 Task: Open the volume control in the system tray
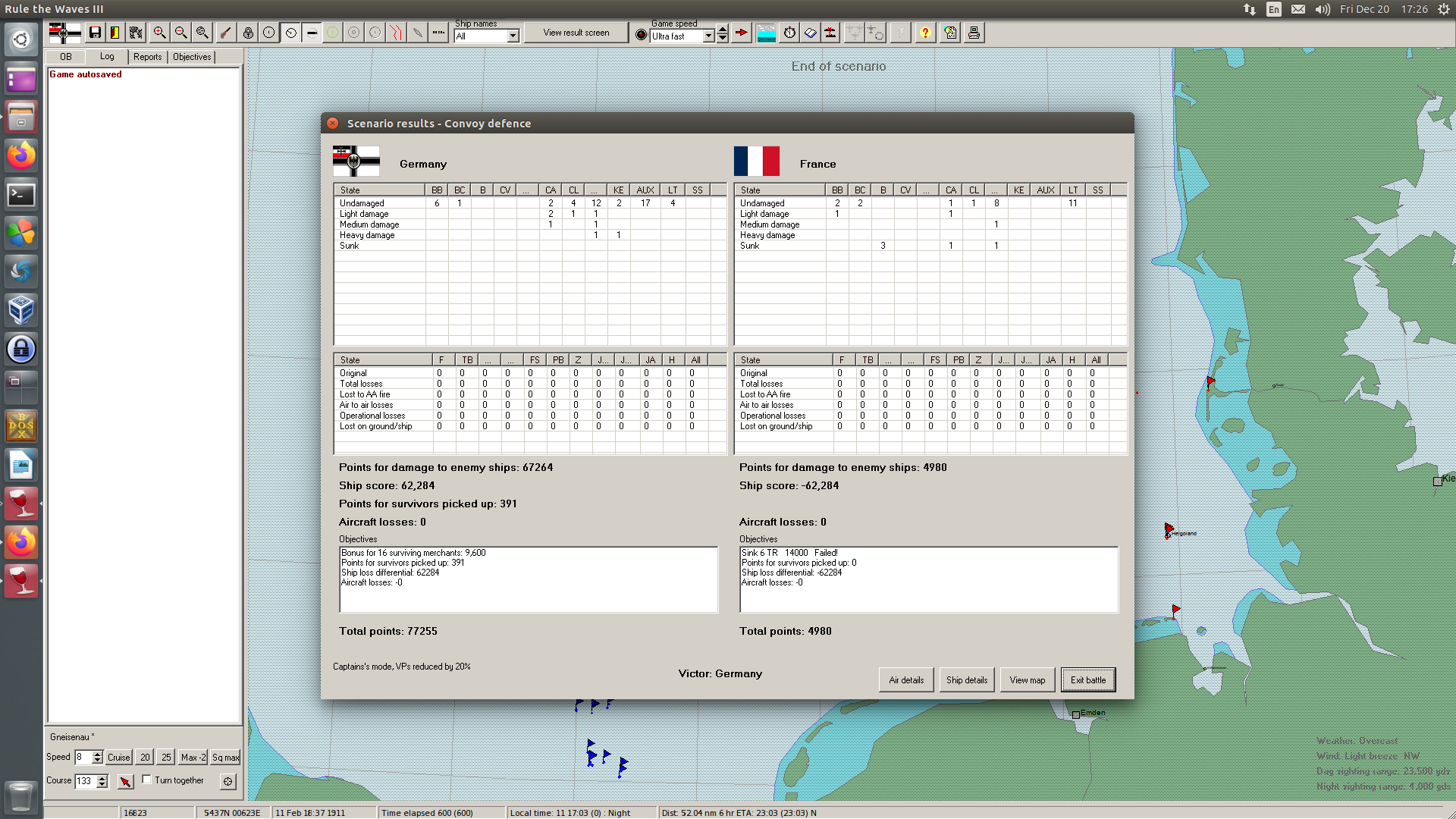(1323, 9)
